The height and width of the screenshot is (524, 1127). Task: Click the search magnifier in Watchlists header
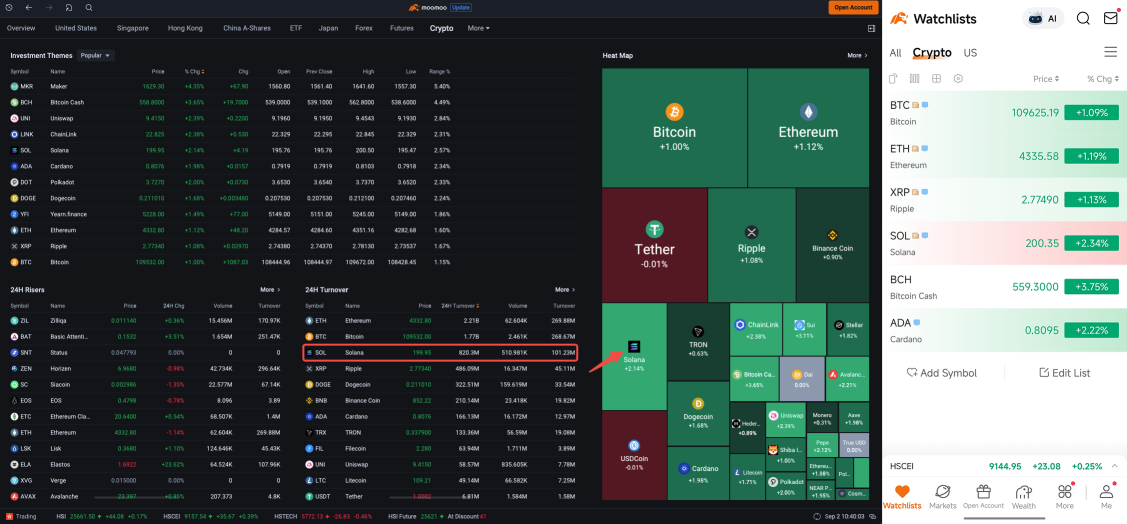(x=1083, y=18)
